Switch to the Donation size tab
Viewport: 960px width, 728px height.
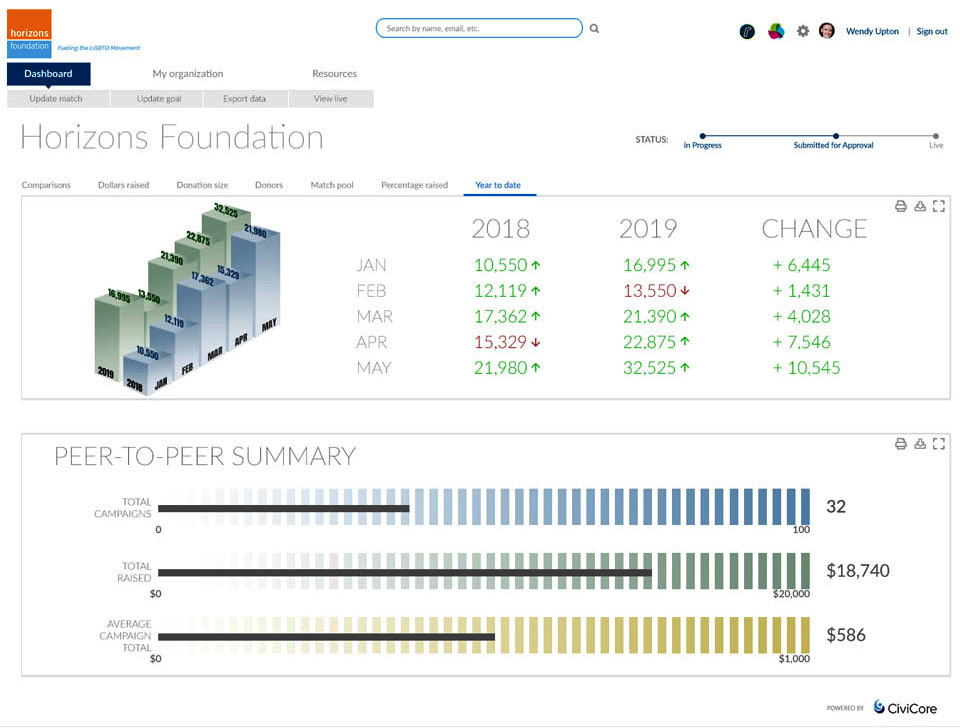pyautogui.click(x=202, y=185)
